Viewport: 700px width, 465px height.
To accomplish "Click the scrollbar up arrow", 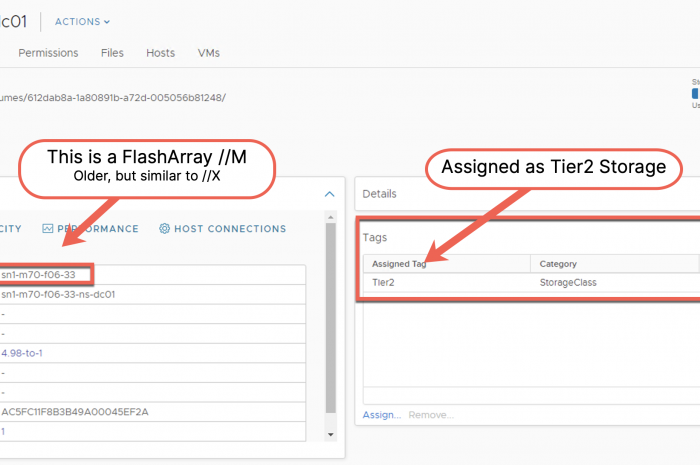I will point(331,228).
